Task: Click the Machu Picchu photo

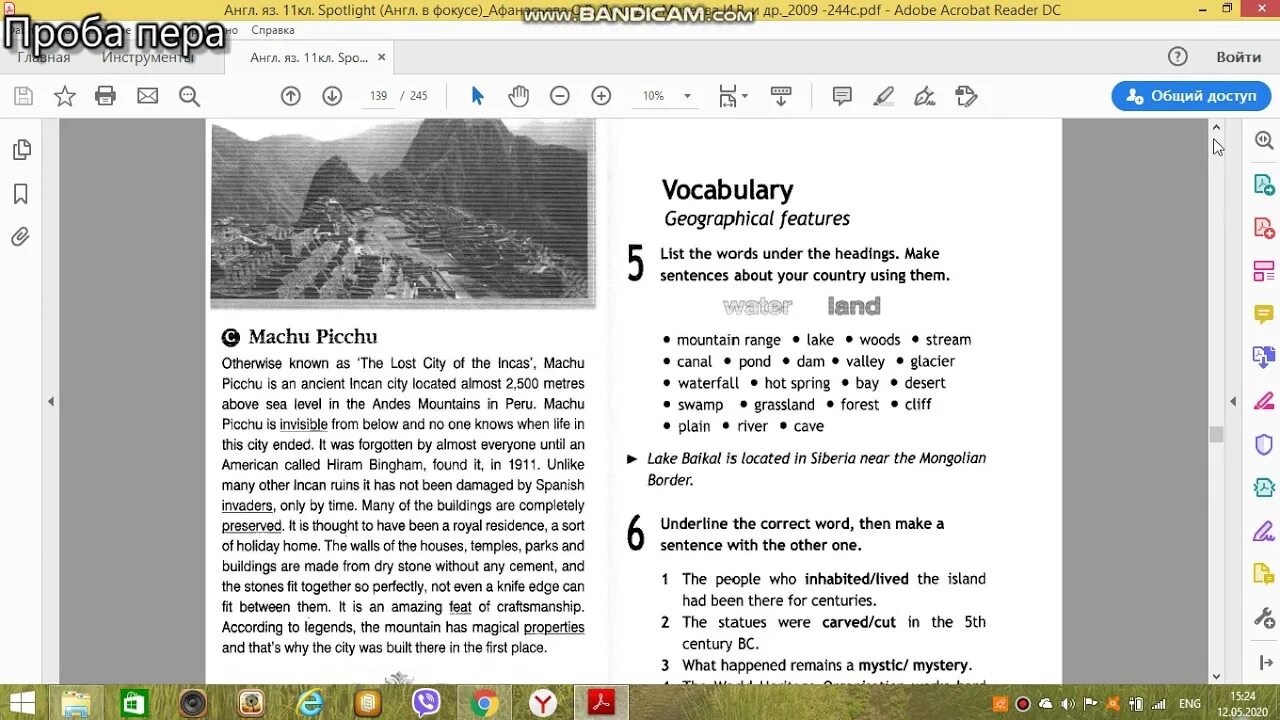Action: [x=403, y=213]
